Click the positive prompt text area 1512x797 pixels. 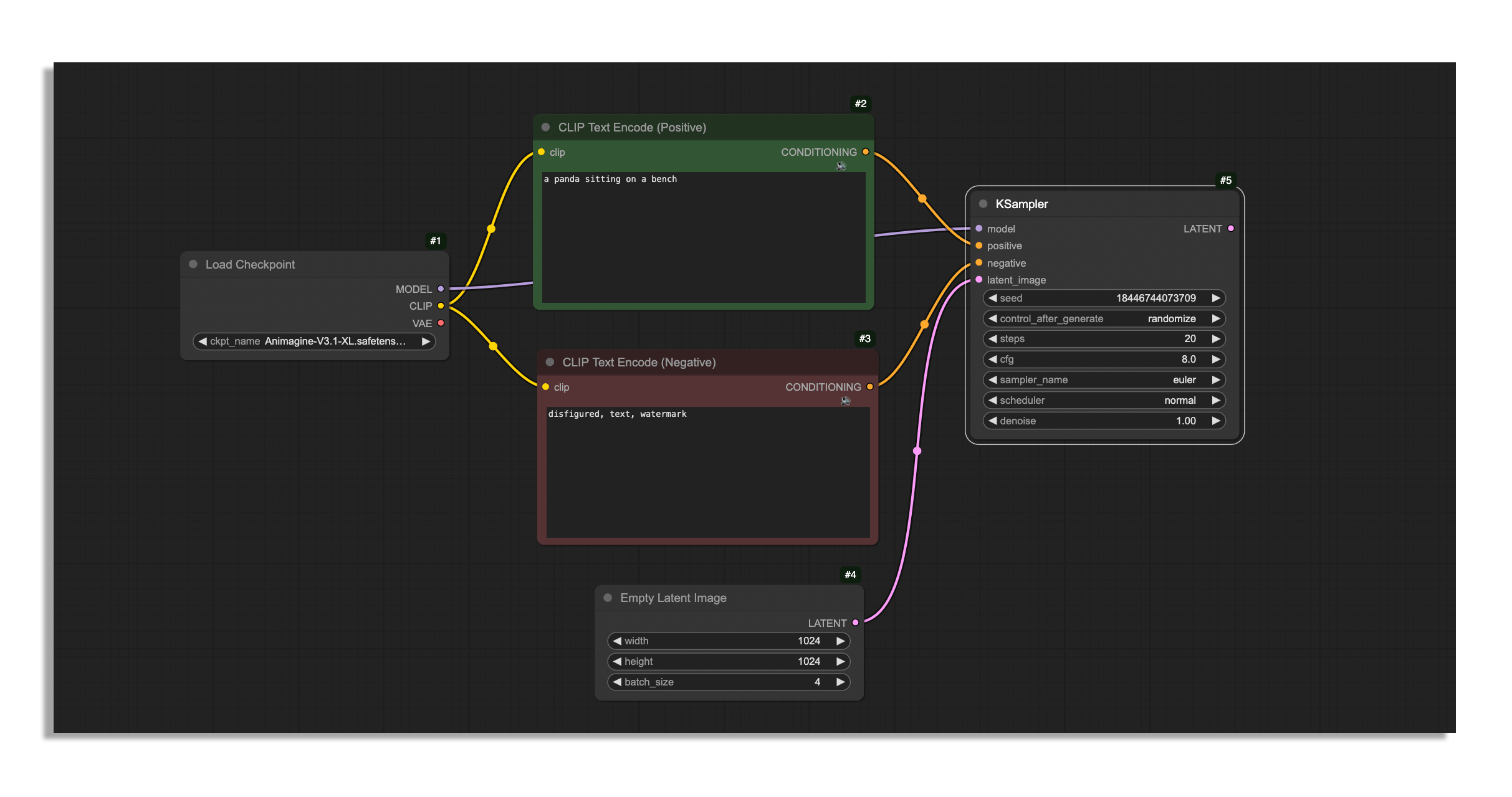click(703, 237)
